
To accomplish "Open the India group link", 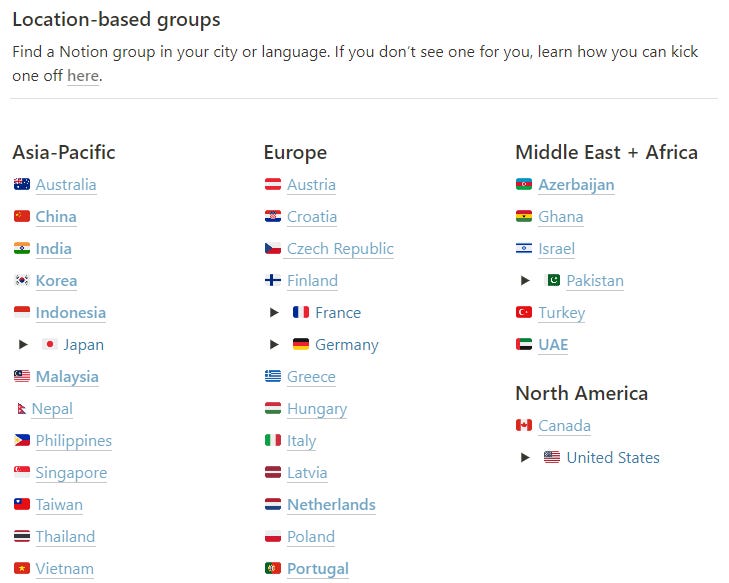I will pyautogui.click(x=53, y=249).
